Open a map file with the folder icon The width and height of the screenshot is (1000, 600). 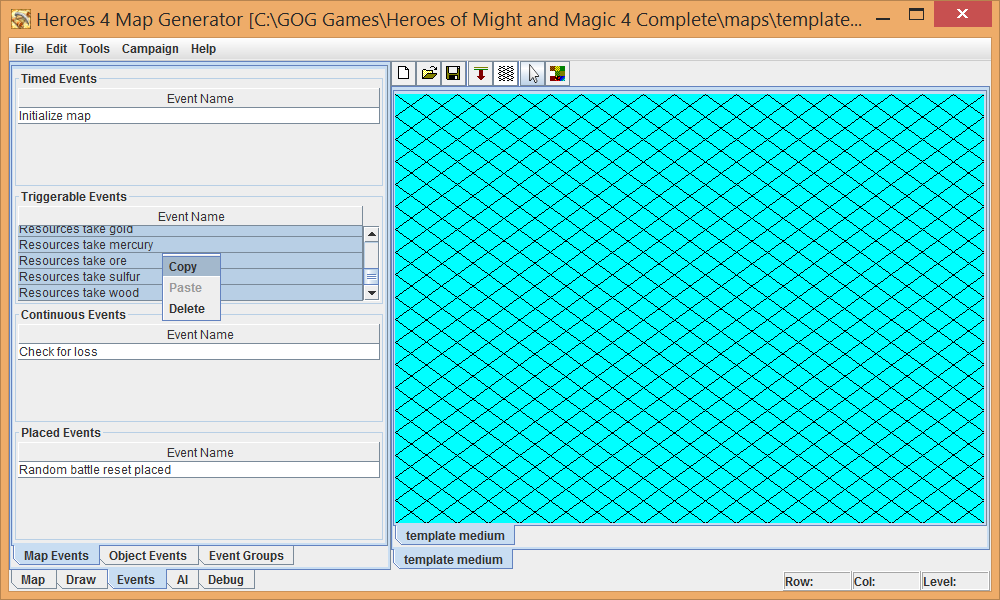[x=429, y=73]
